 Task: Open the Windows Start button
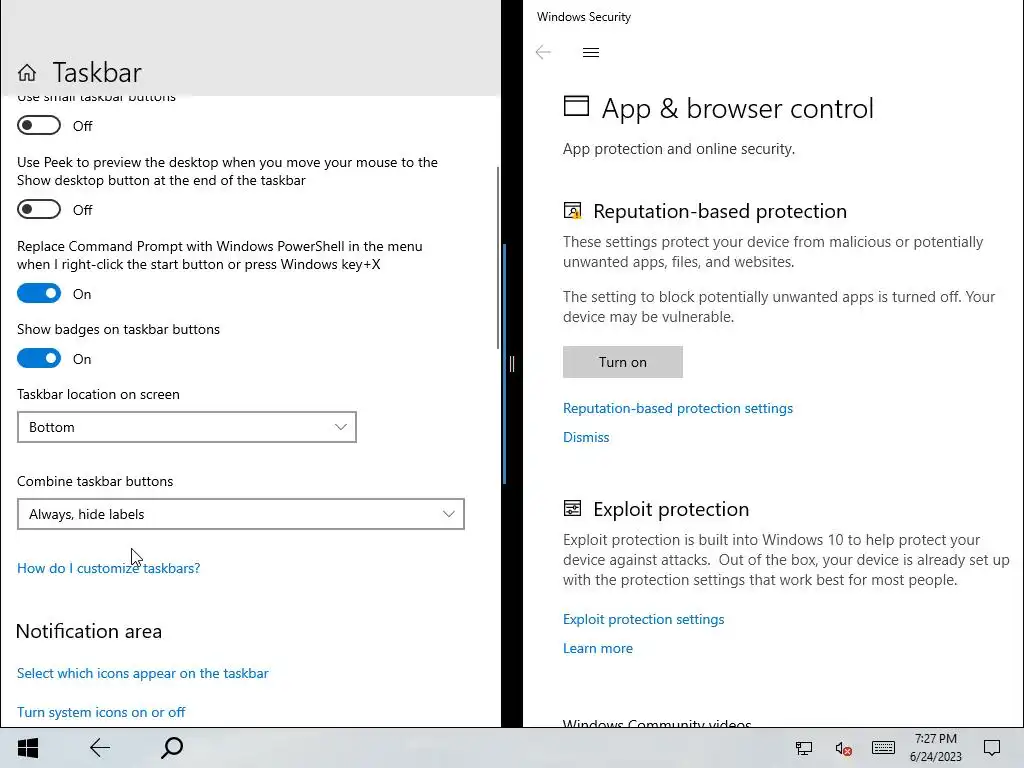click(27, 748)
